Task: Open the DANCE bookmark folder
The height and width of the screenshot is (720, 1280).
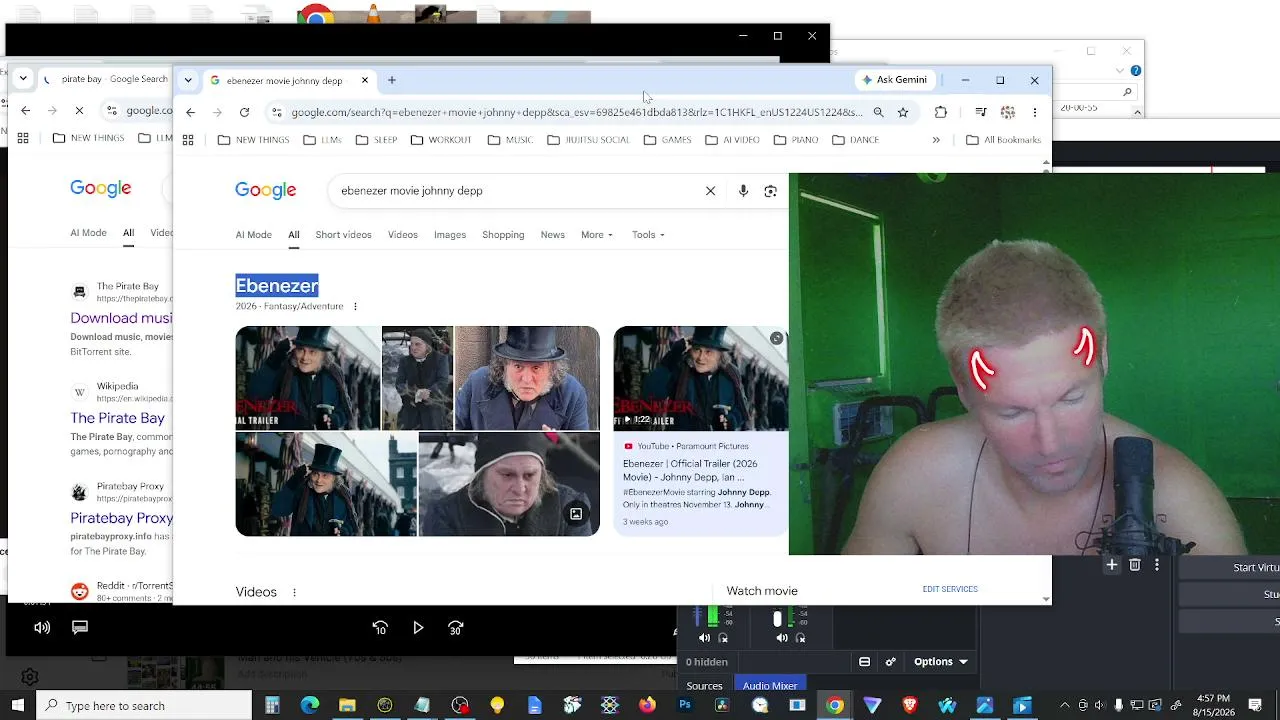Action: point(856,140)
